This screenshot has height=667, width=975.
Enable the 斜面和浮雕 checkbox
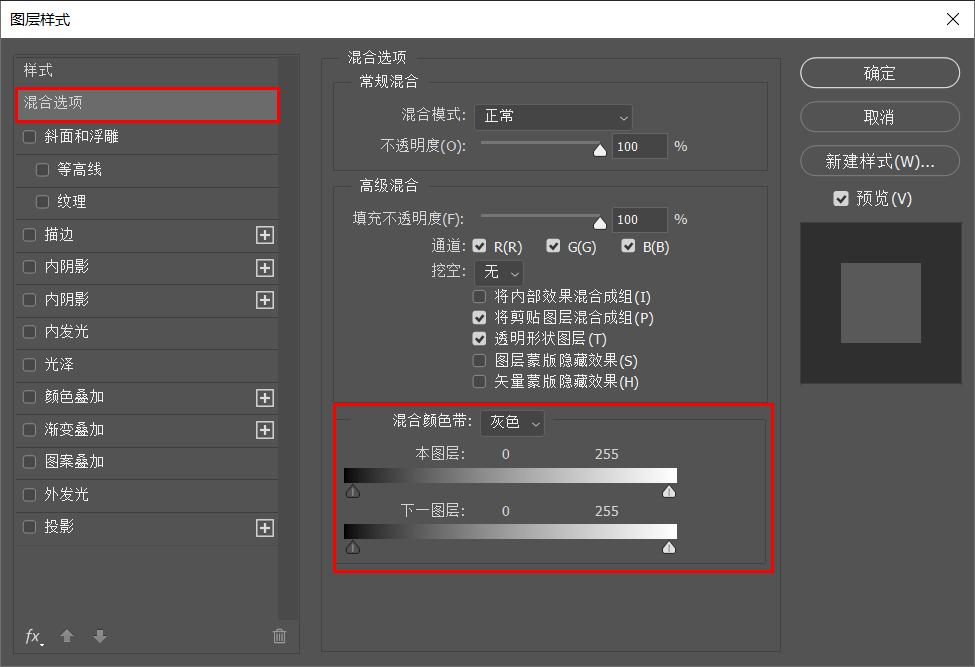(29, 138)
